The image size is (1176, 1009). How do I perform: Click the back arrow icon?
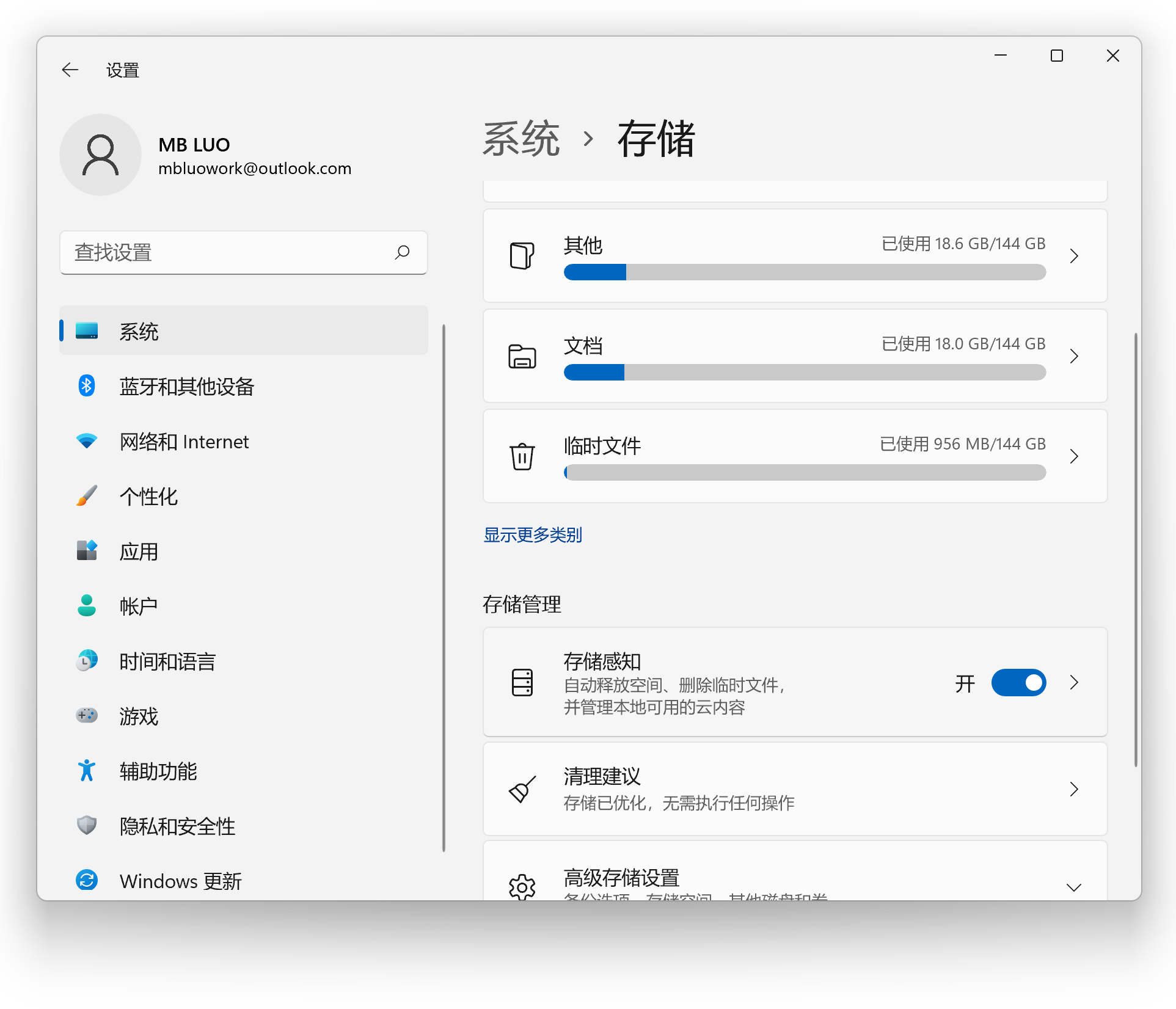coord(70,70)
